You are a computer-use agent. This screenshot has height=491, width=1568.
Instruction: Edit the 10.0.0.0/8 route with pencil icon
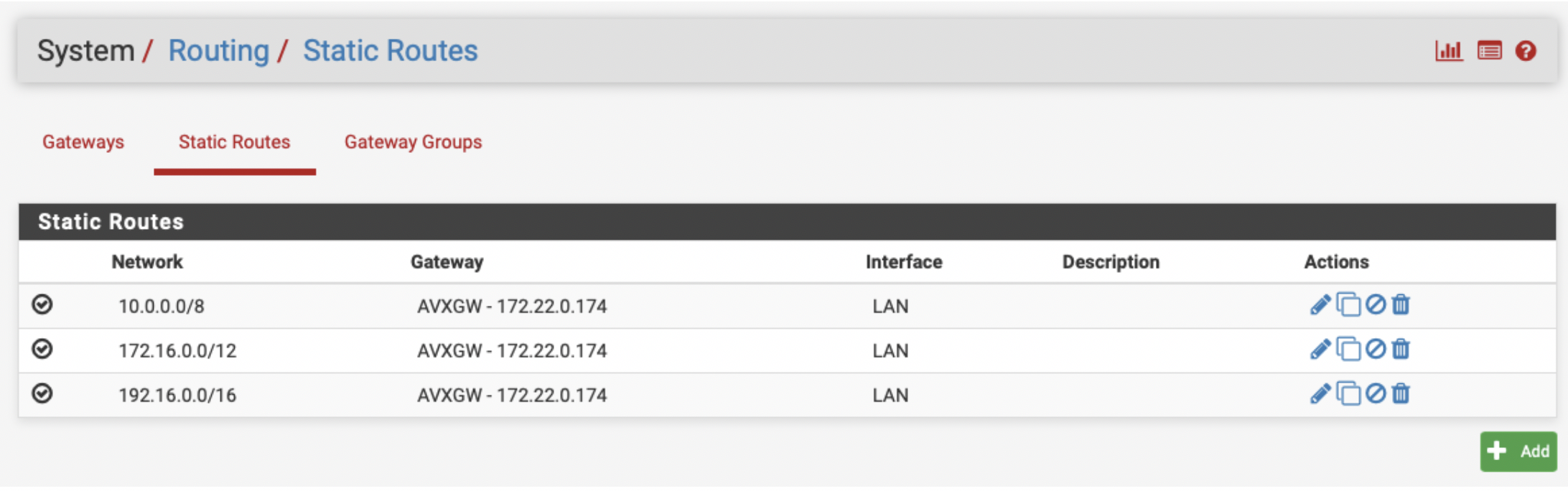coord(1320,305)
